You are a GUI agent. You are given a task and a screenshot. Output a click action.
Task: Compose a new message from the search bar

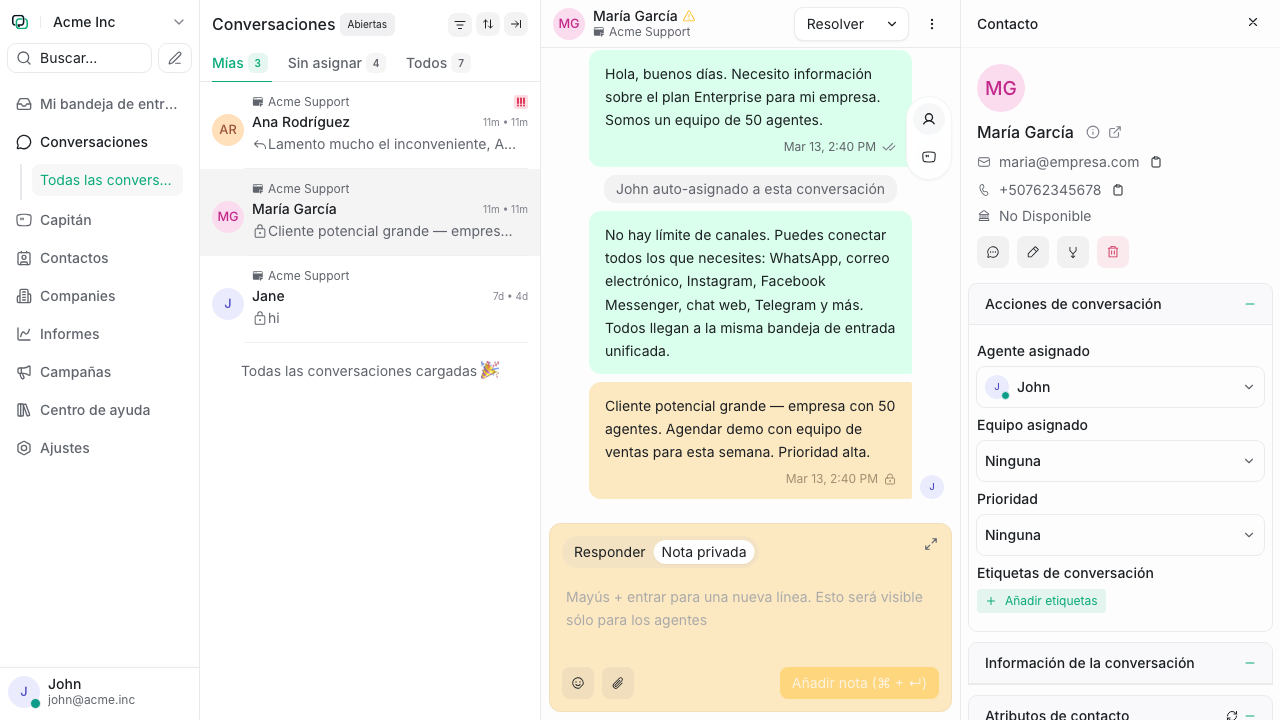[175, 58]
